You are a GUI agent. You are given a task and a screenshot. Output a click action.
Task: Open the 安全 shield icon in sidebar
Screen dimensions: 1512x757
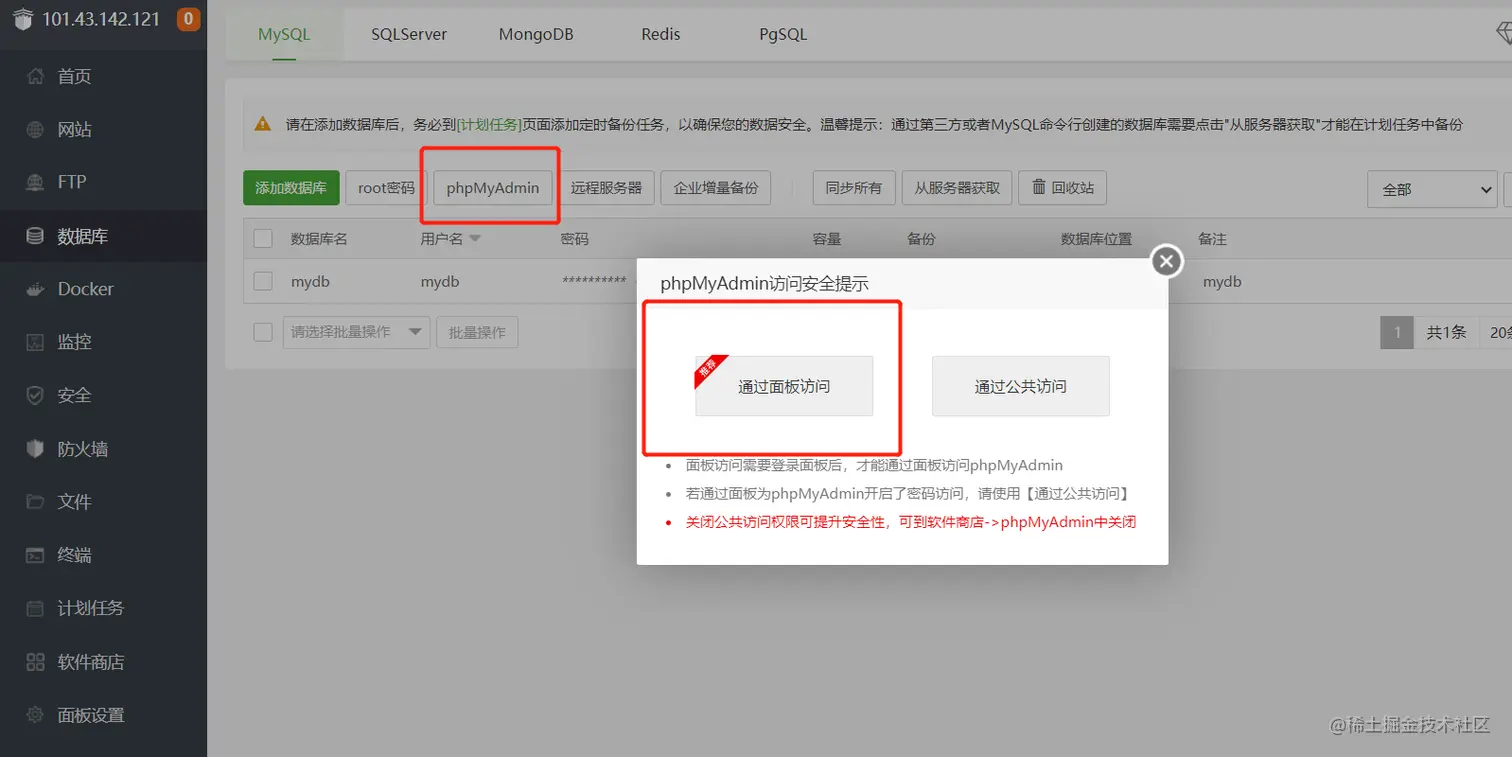(35, 396)
